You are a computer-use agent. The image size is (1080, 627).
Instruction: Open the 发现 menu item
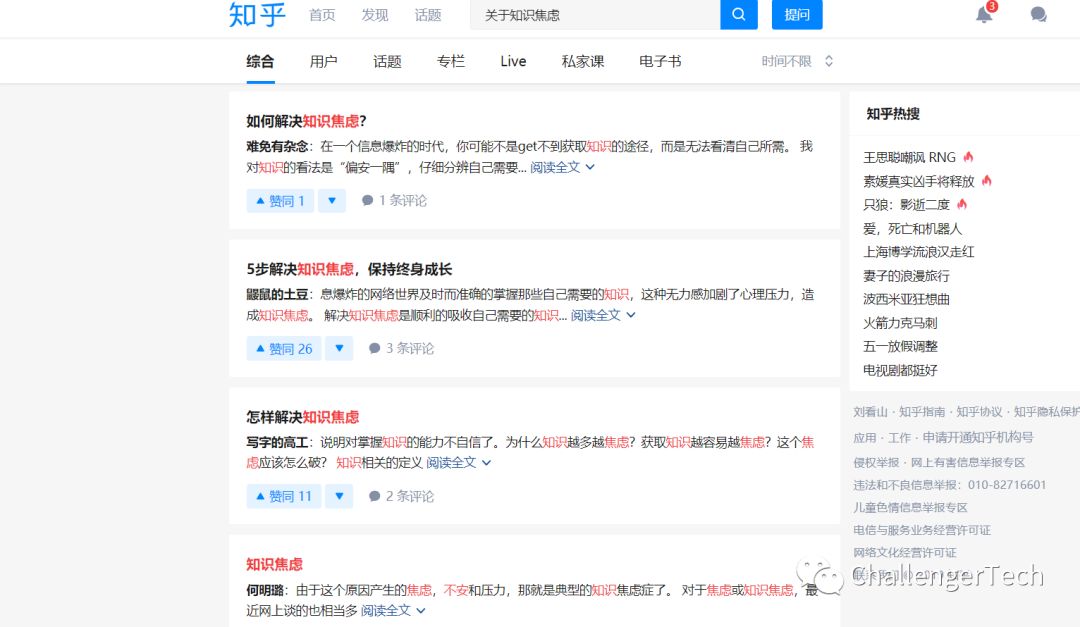[x=374, y=15]
